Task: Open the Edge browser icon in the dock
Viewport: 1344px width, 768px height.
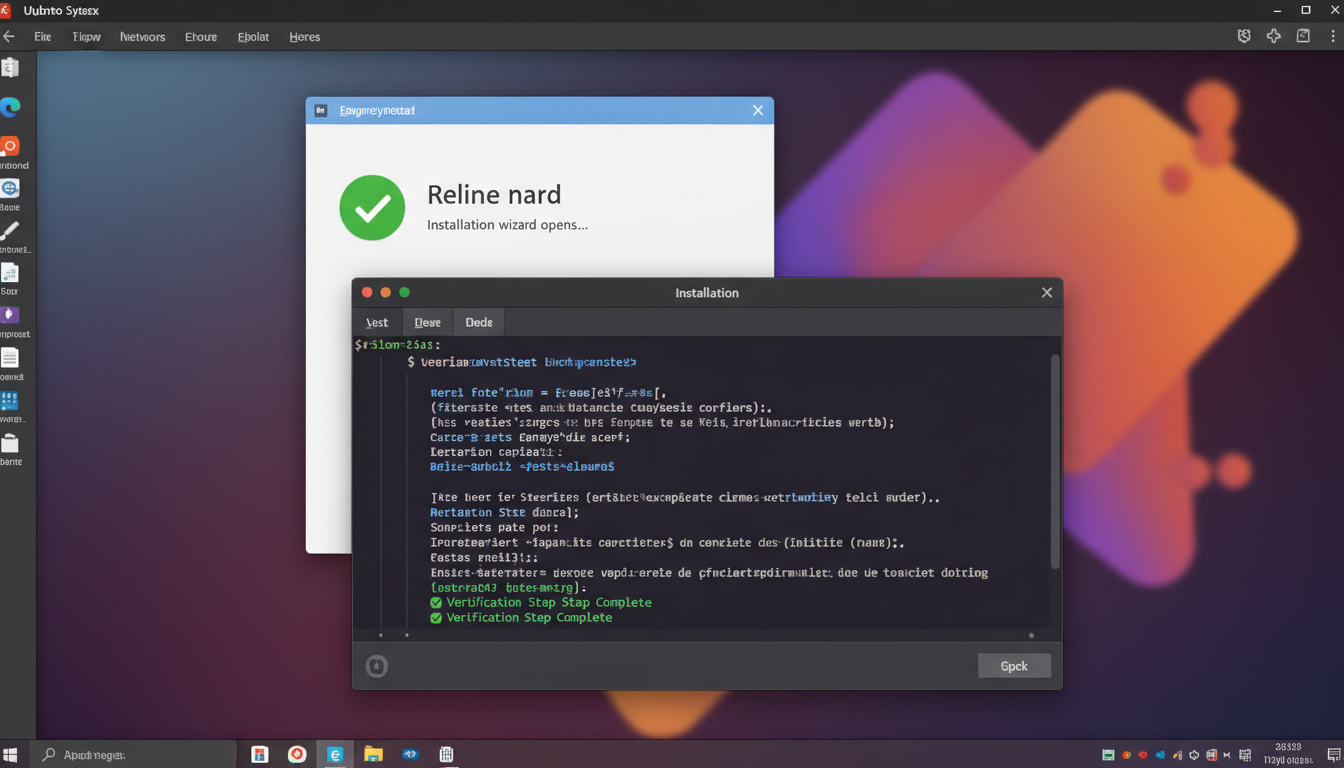Action: pyautogui.click(x=10, y=107)
